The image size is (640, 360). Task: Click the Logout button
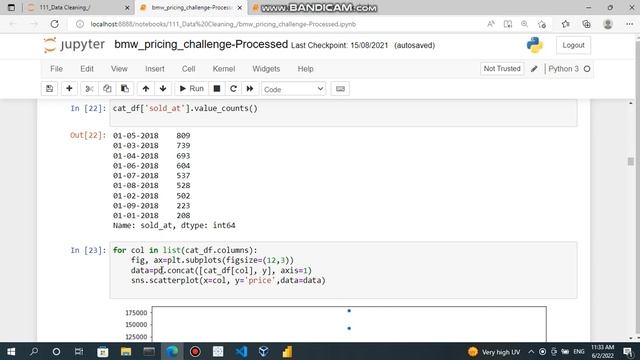(573, 45)
